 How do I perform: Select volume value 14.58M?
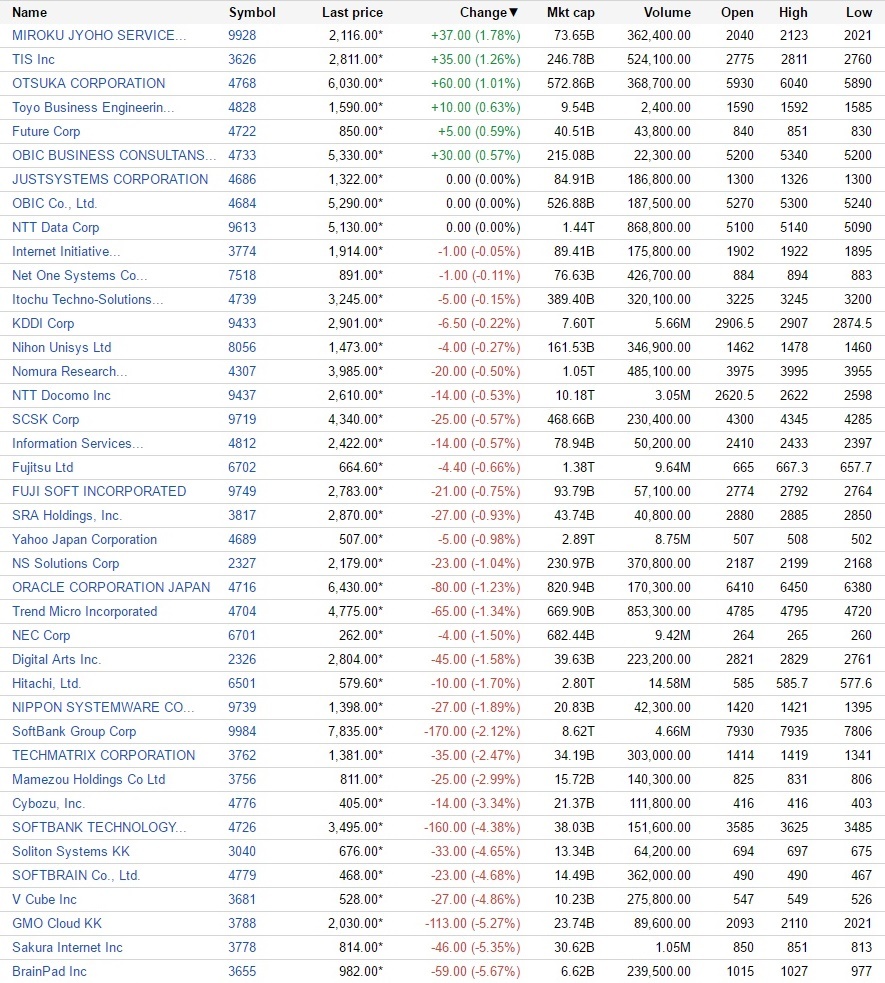669,683
